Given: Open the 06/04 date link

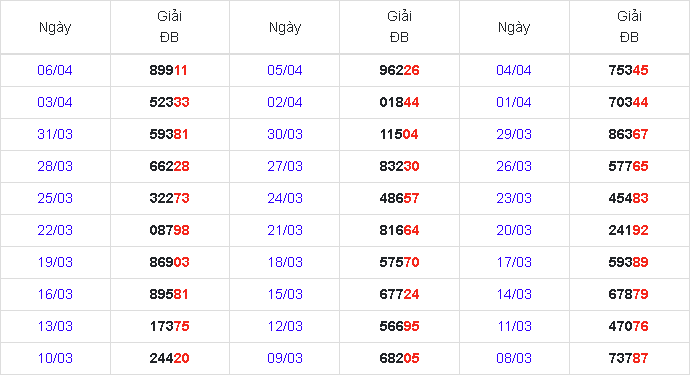Looking at the screenshot, I should tap(55, 70).
